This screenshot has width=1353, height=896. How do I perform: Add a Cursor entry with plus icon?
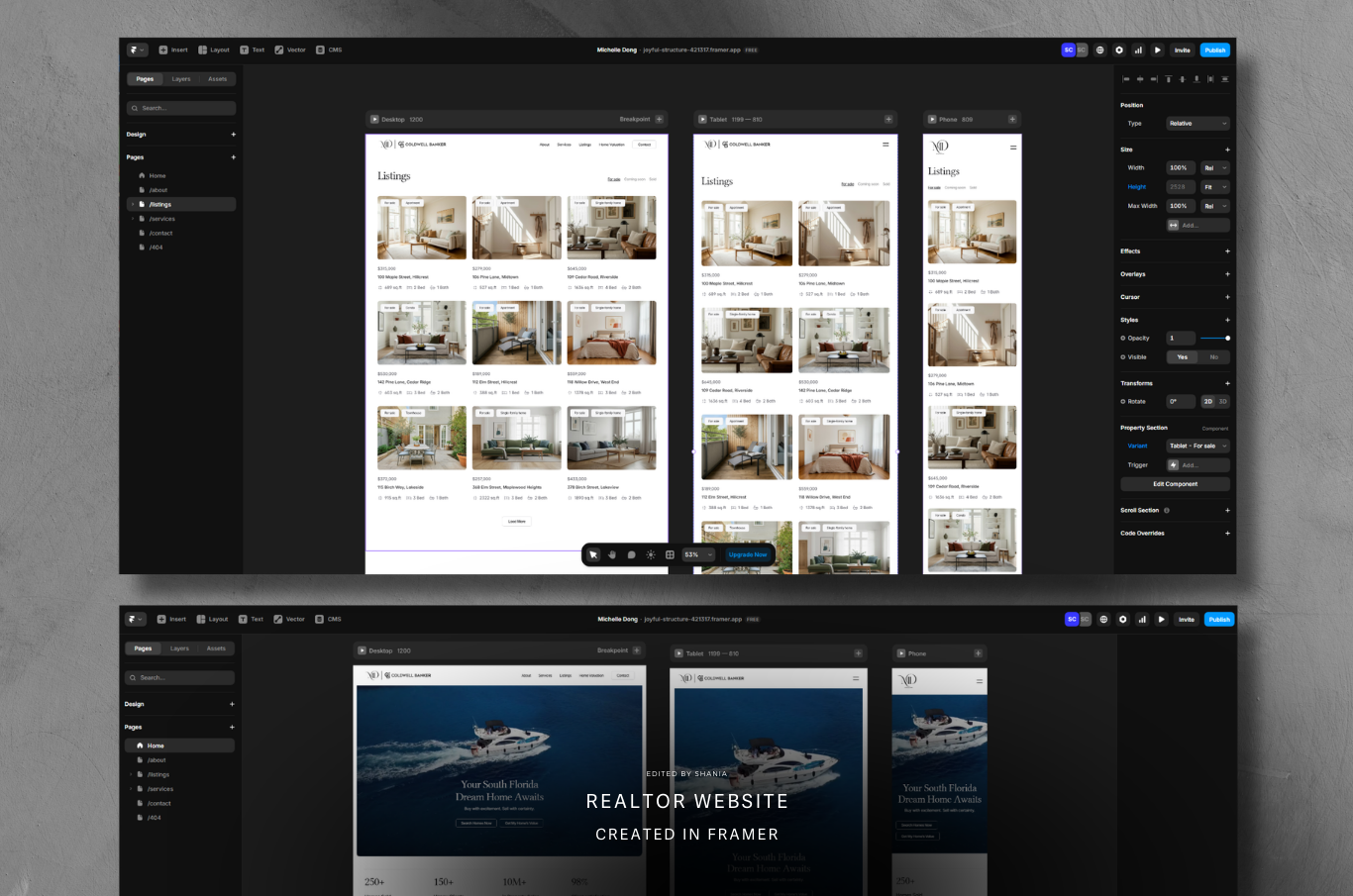tap(1228, 297)
